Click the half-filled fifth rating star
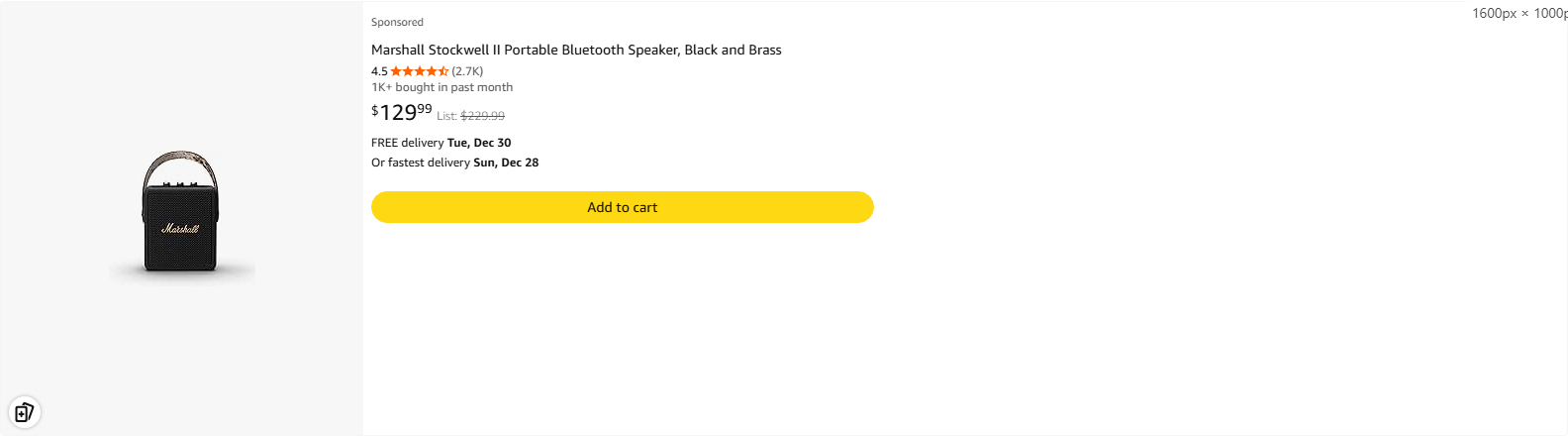This screenshot has height=436, width=1568. [x=443, y=71]
